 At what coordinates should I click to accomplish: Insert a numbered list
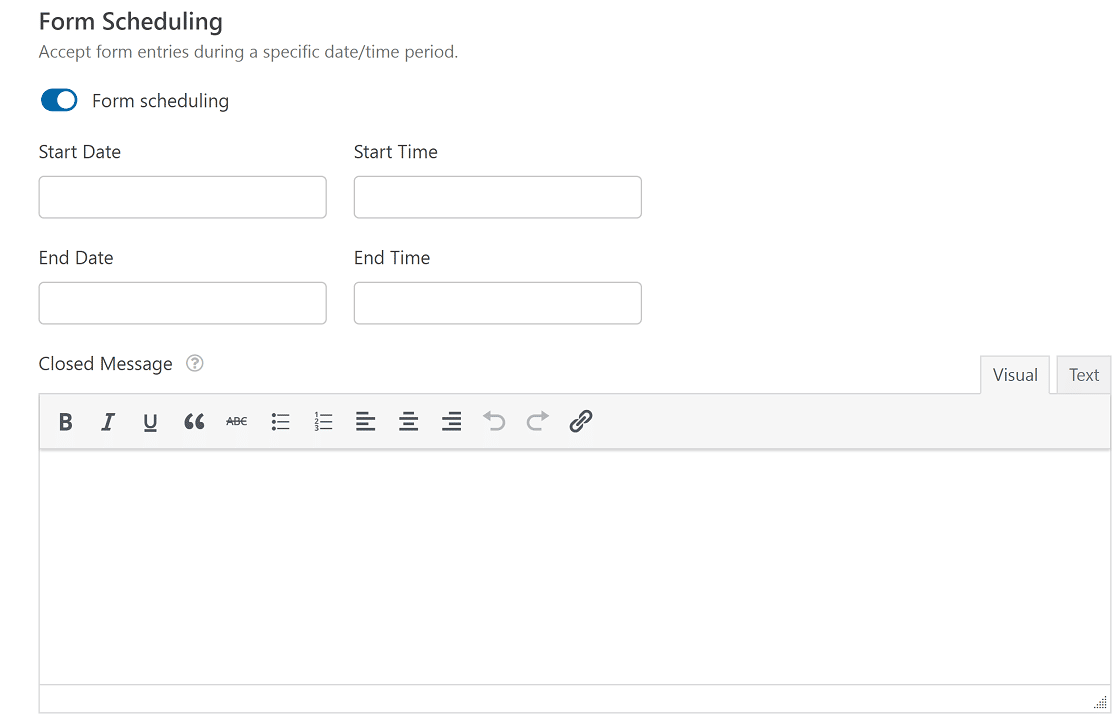323,422
